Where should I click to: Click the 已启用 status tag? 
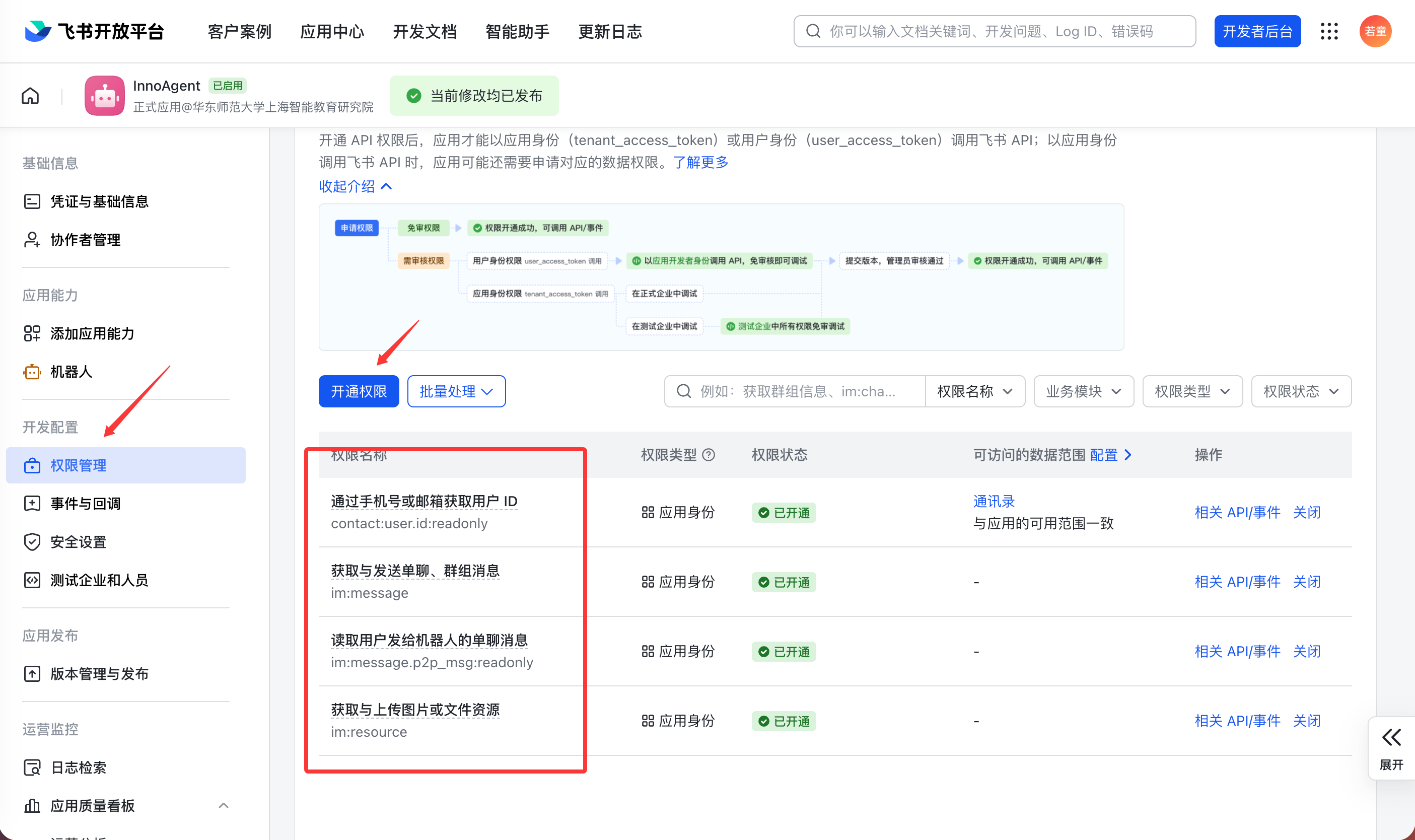click(228, 86)
